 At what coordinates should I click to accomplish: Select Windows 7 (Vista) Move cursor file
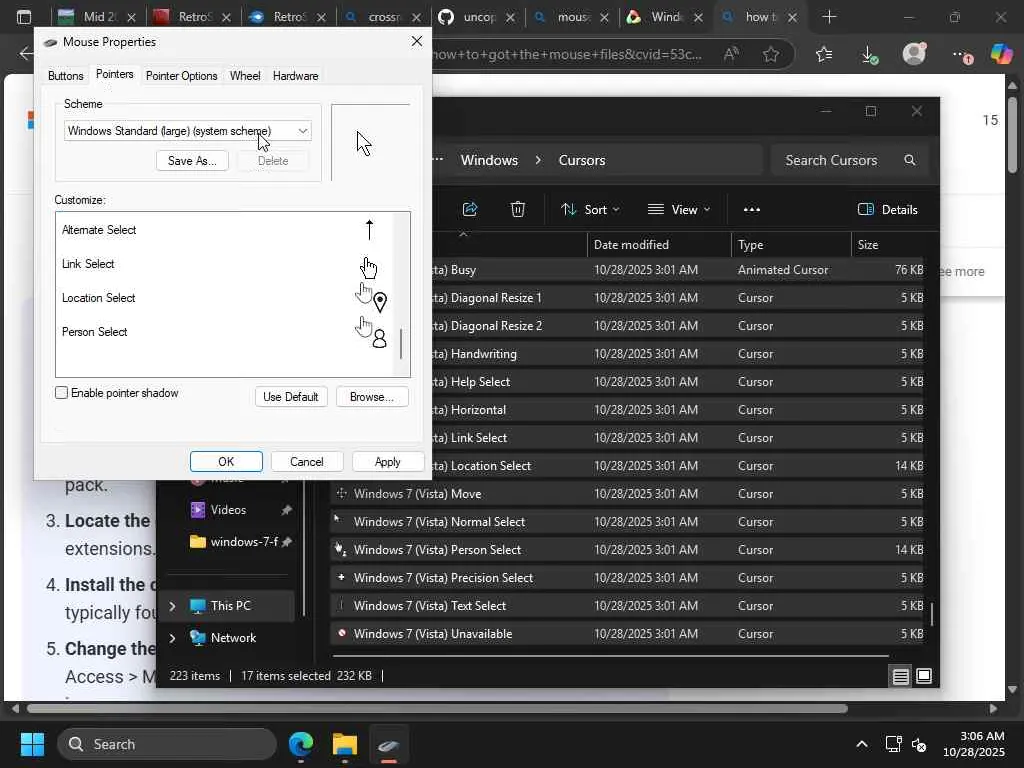click(x=628, y=494)
